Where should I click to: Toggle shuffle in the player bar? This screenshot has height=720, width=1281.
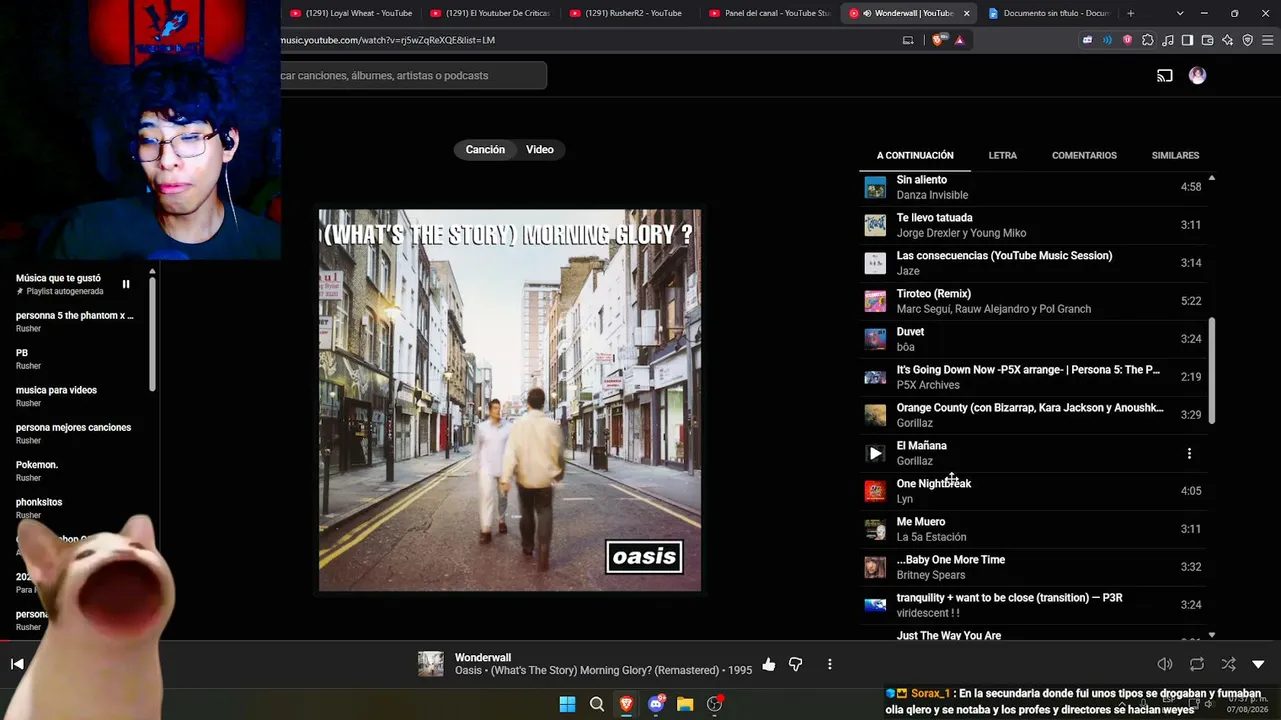click(1228, 664)
